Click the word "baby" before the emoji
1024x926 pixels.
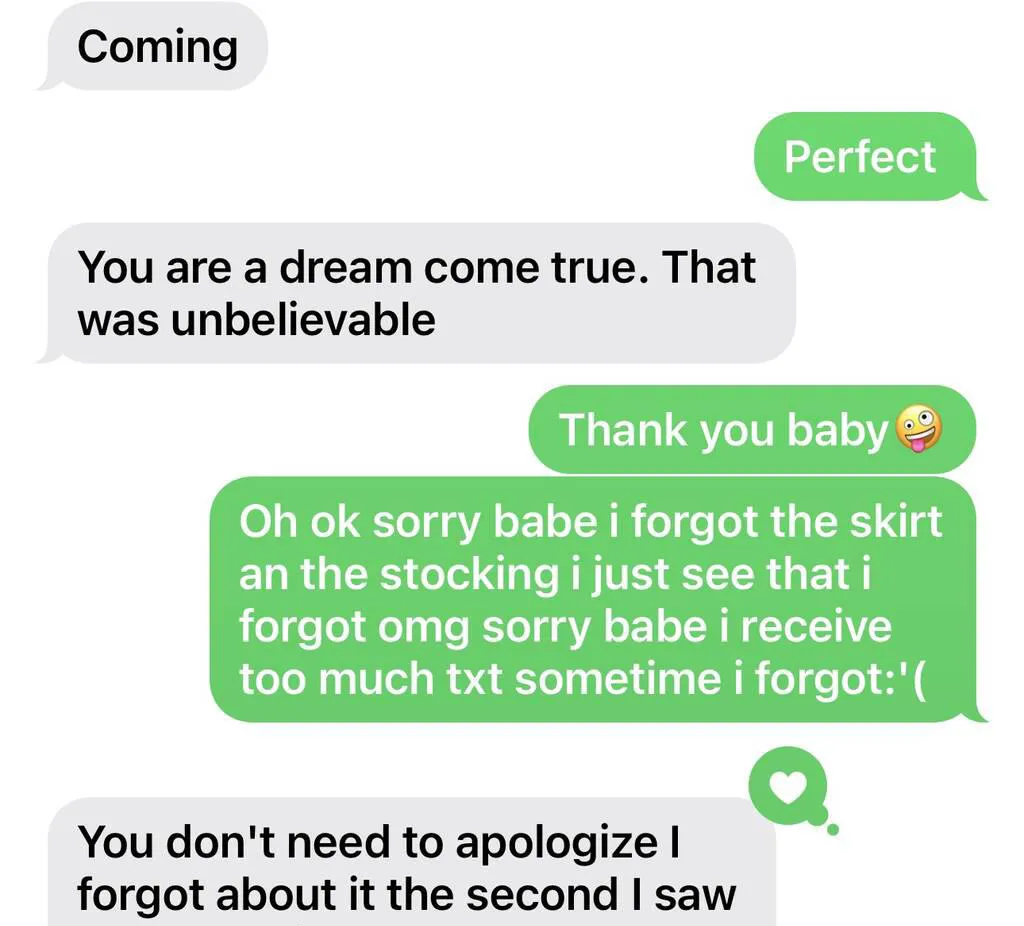click(837, 431)
